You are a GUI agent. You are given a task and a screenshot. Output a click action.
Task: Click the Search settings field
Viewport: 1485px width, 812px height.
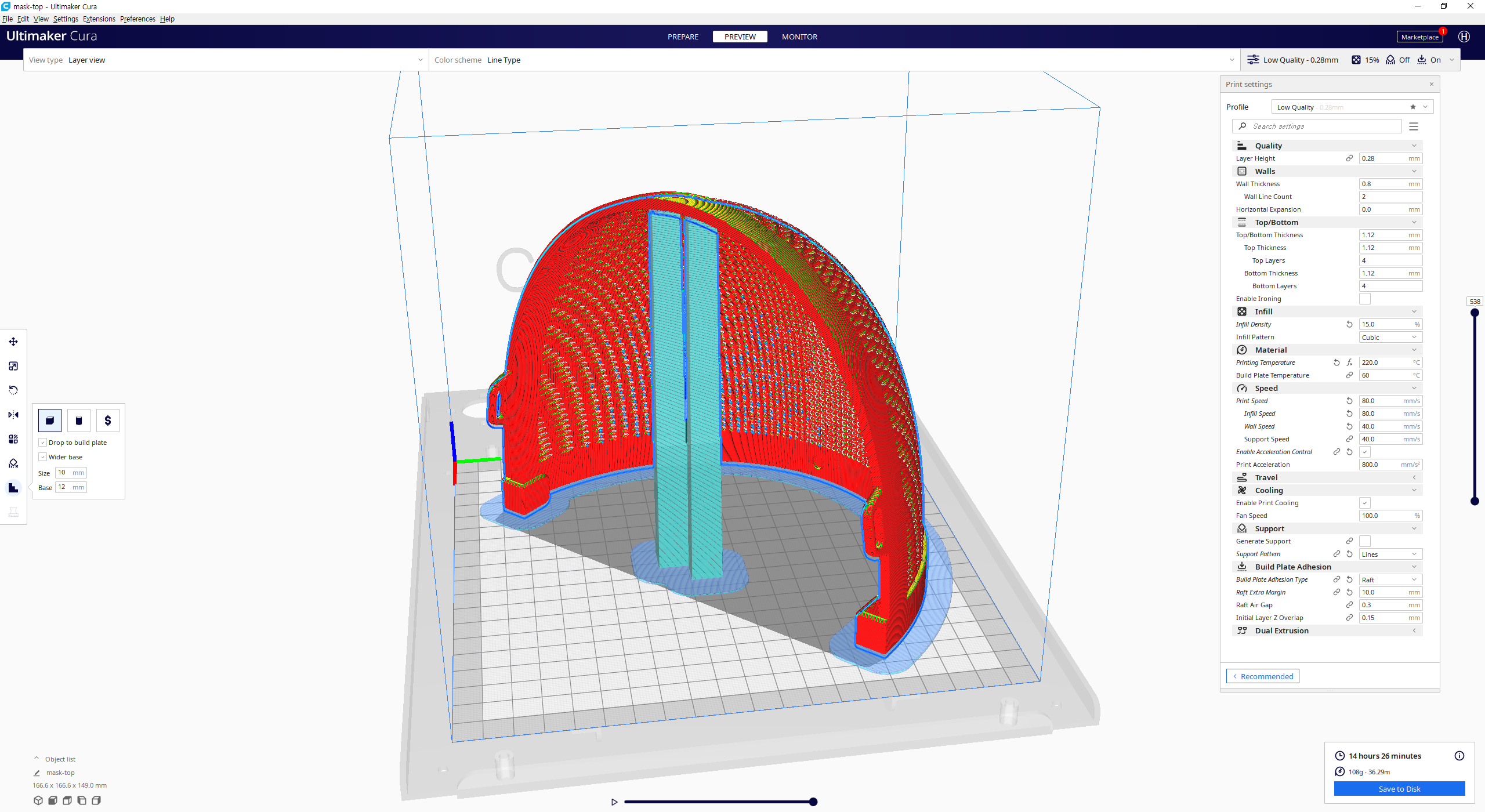(1317, 126)
